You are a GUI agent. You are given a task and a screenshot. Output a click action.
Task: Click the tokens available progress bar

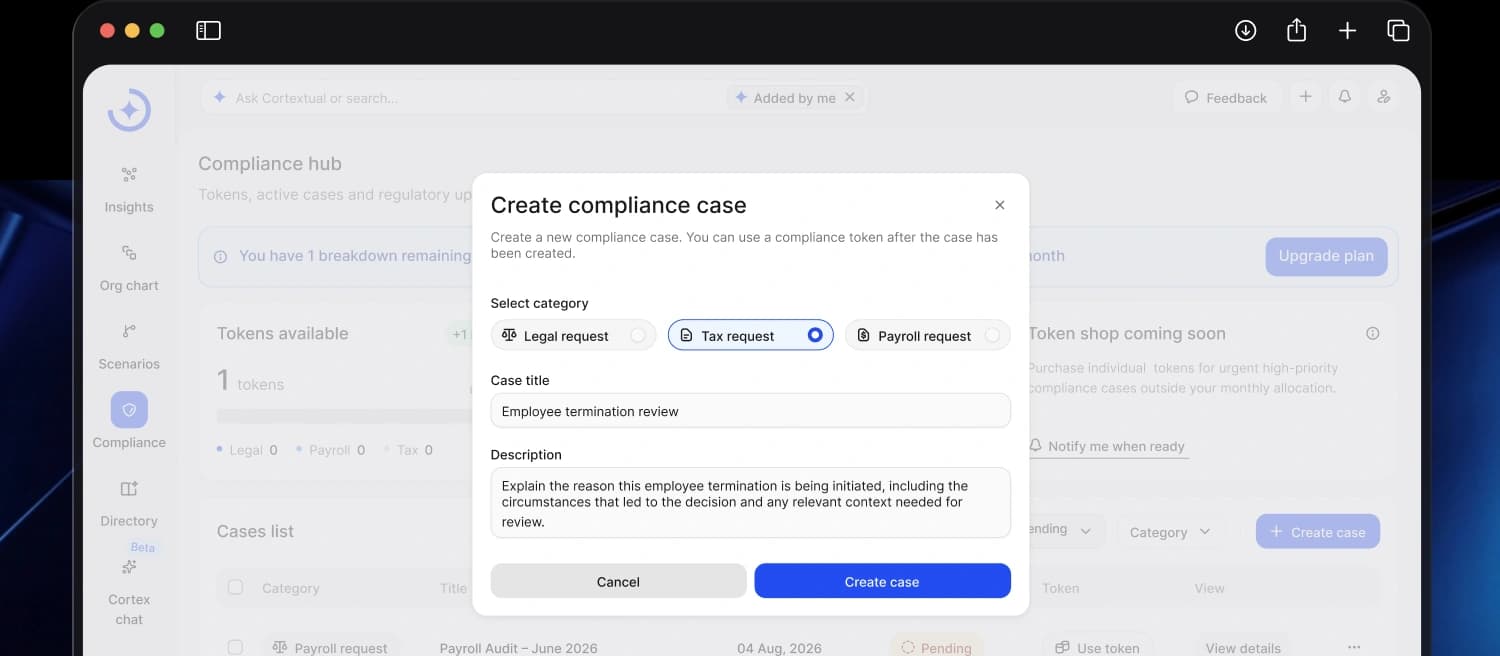coord(345,415)
